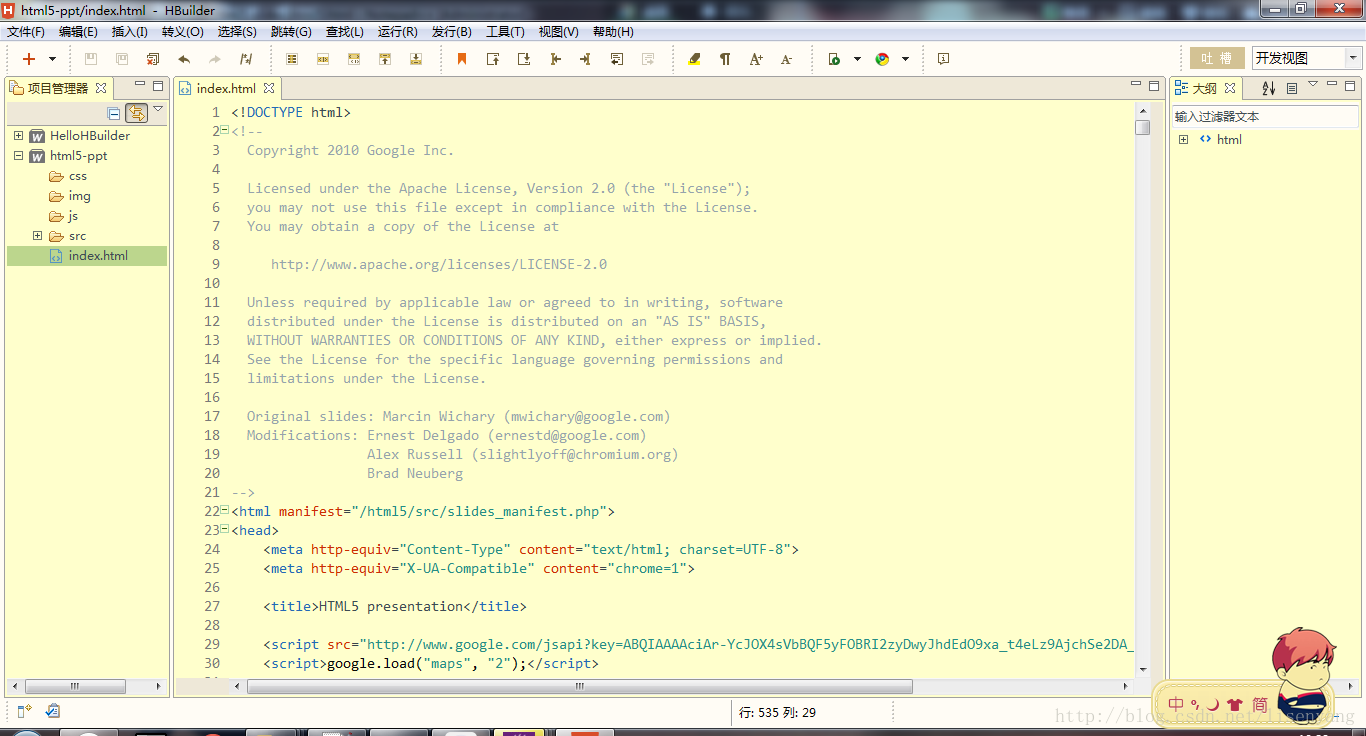Click the red plus New button
Viewport: 1366px width, 736px height.
tap(29, 59)
